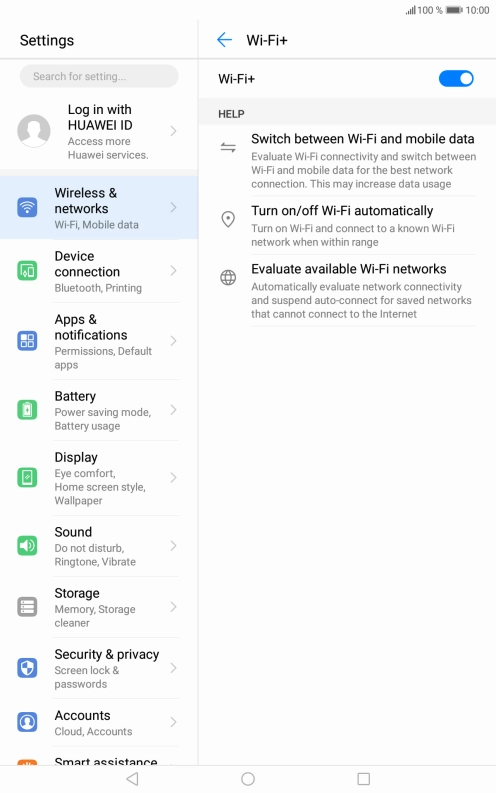This screenshot has height=793, width=496.
Task: Open Display settings via its chevron
Action: point(173,477)
